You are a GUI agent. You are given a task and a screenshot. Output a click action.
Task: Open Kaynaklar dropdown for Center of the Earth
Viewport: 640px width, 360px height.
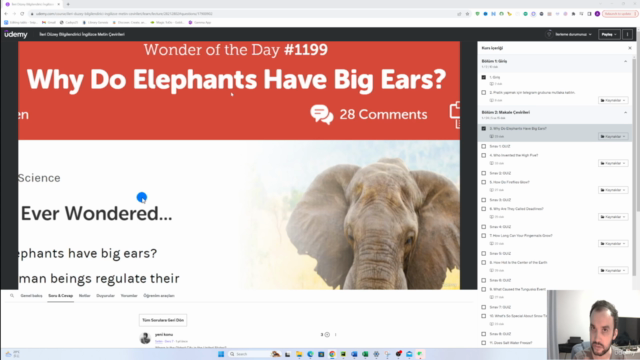[x=613, y=271]
